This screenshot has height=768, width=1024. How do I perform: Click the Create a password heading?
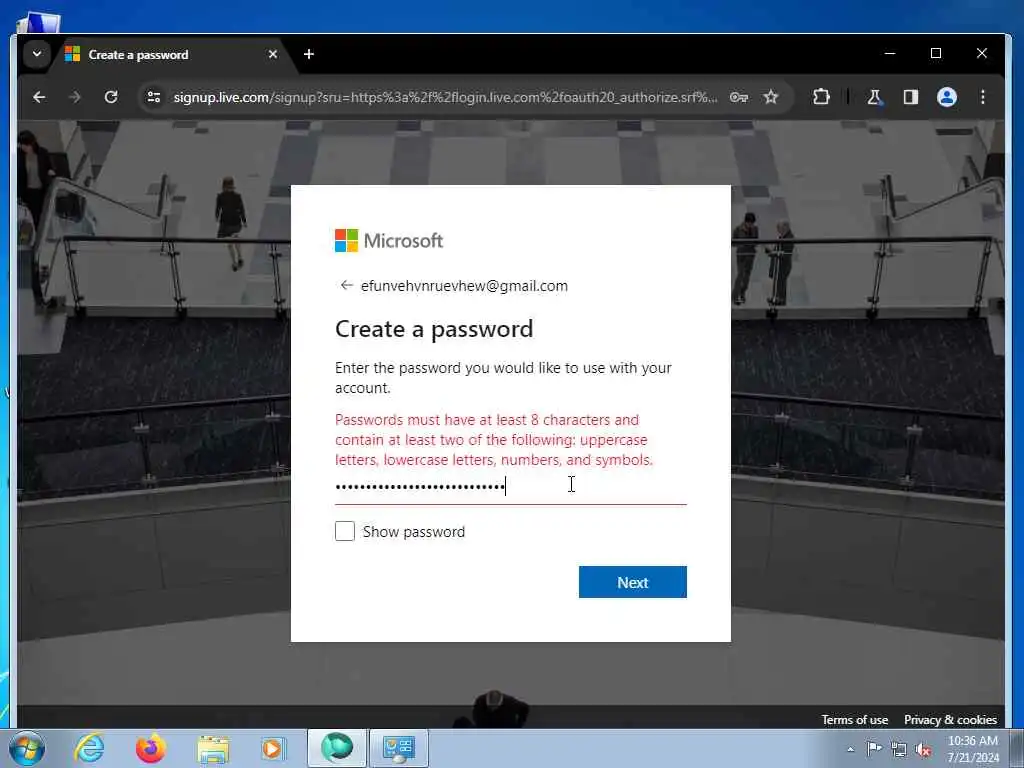click(434, 329)
